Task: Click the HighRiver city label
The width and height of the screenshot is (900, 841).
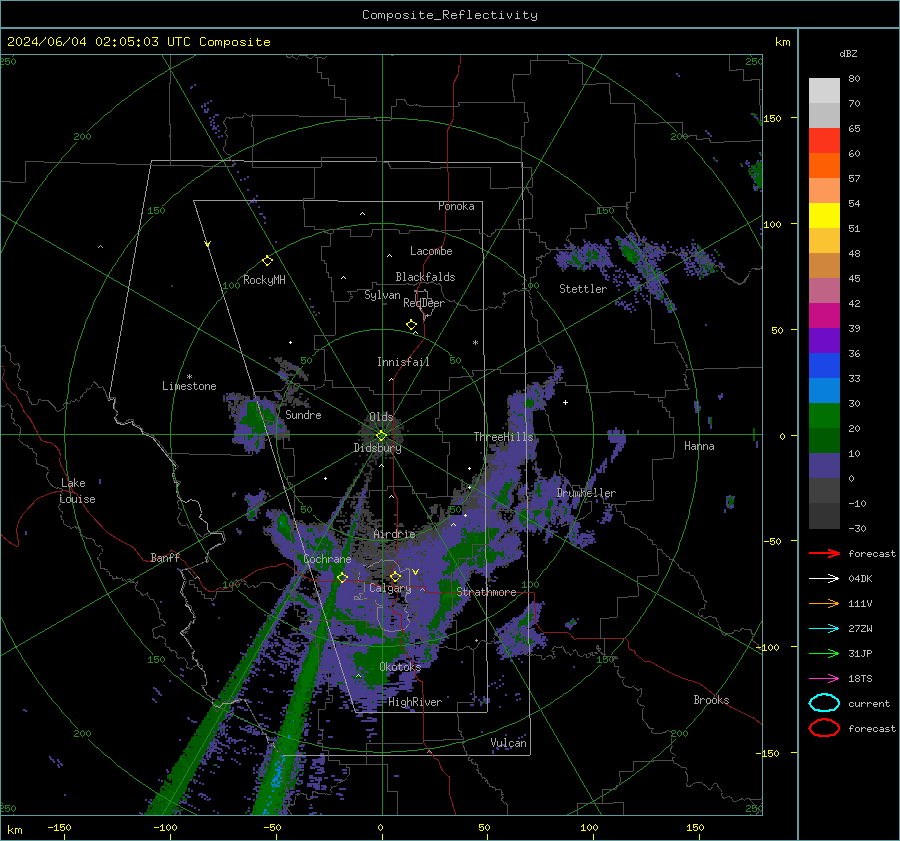Action: tap(415, 702)
